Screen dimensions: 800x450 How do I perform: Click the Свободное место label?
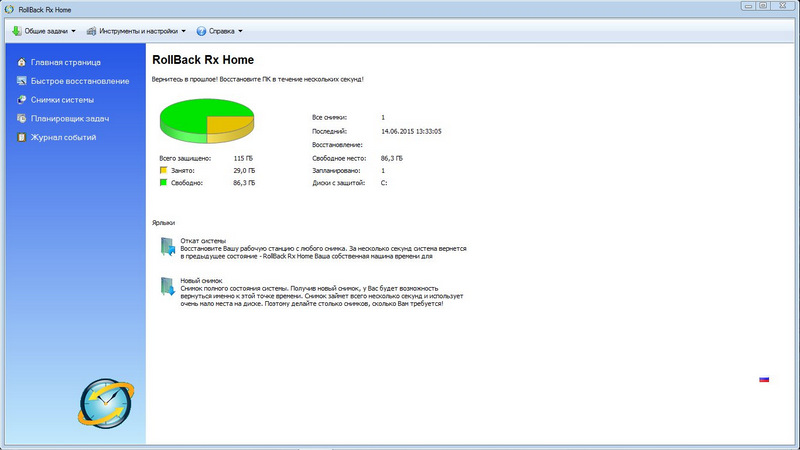click(x=339, y=158)
